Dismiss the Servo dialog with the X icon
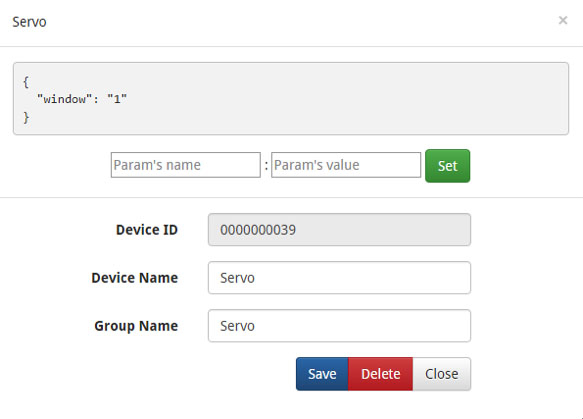The width and height of the screenshot is (583, 419). (x=563, y=20)
